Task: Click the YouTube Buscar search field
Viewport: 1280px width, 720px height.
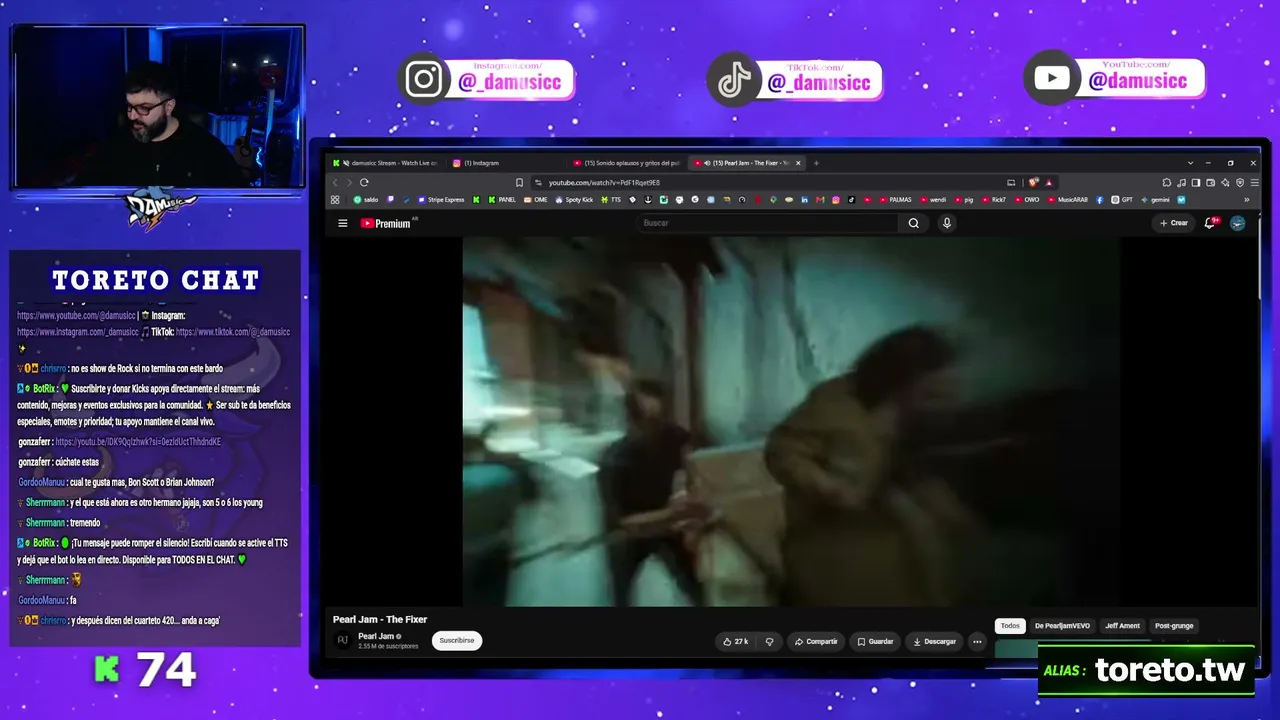Action: tap(768, 223)
